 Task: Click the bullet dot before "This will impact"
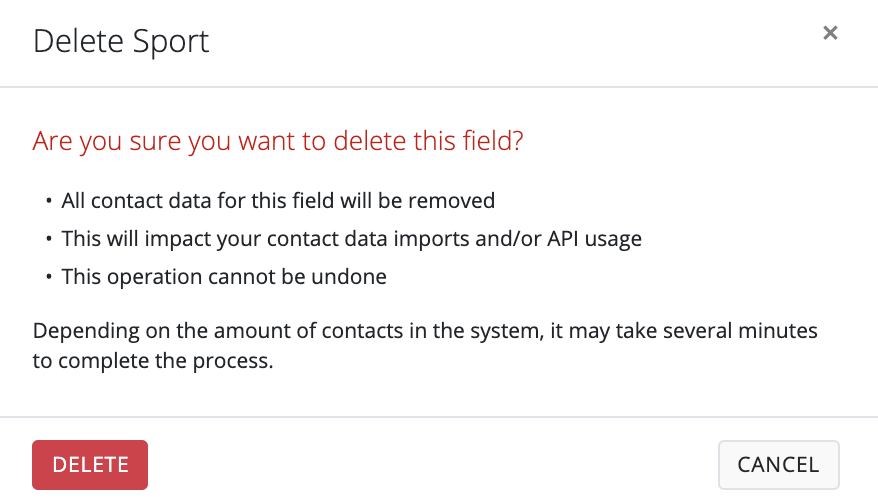click(x=50, y=239)
